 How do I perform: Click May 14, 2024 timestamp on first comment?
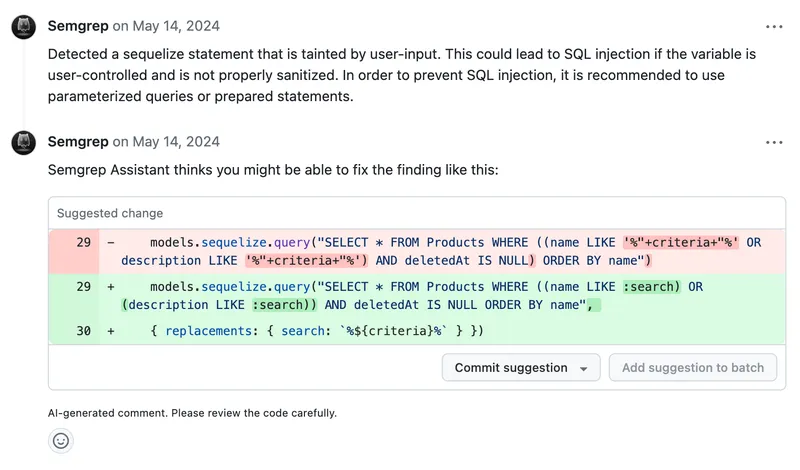point(175,26)
